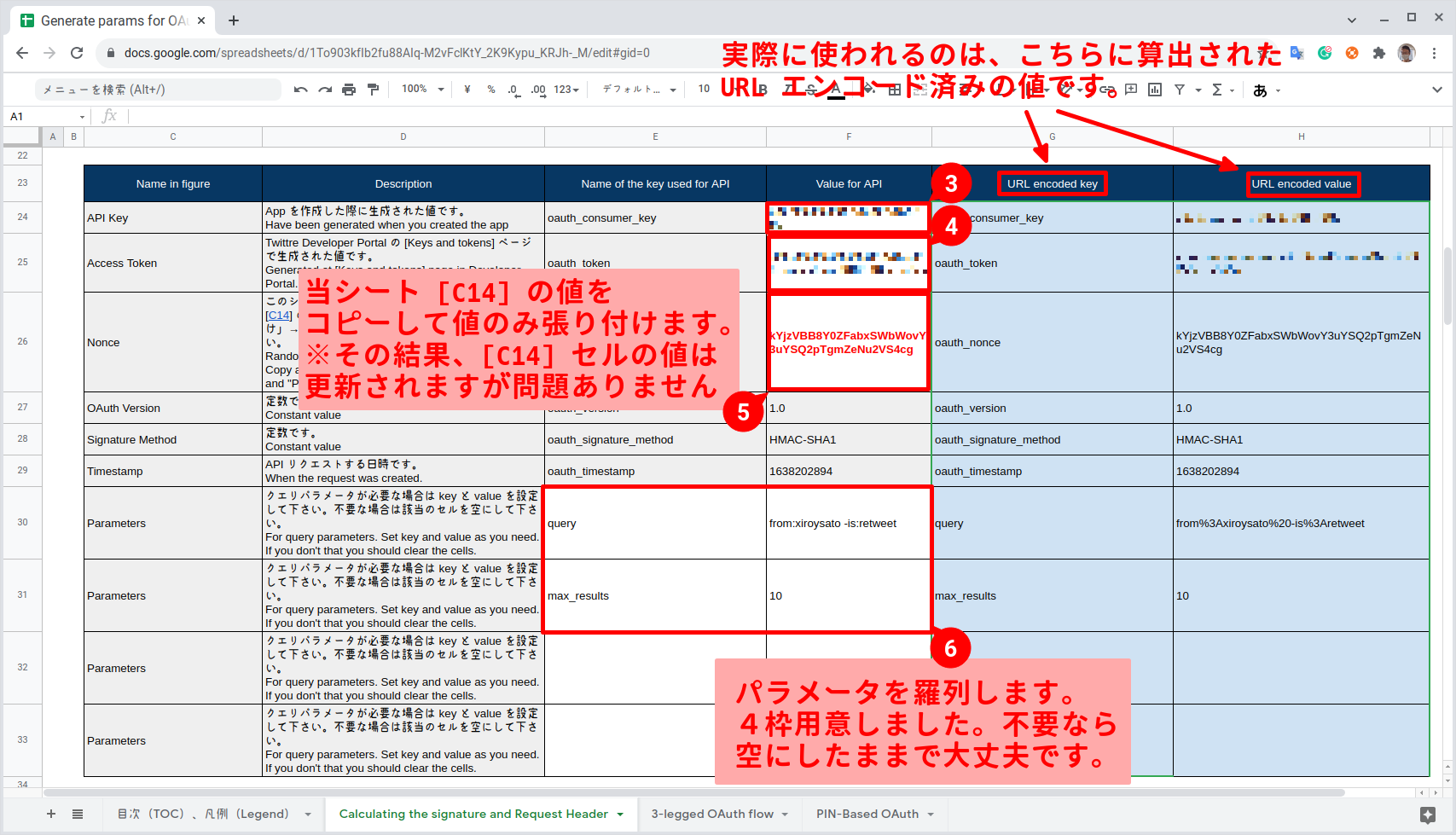
Task: Format selection as currency (¥)
Action: (467, 89)
